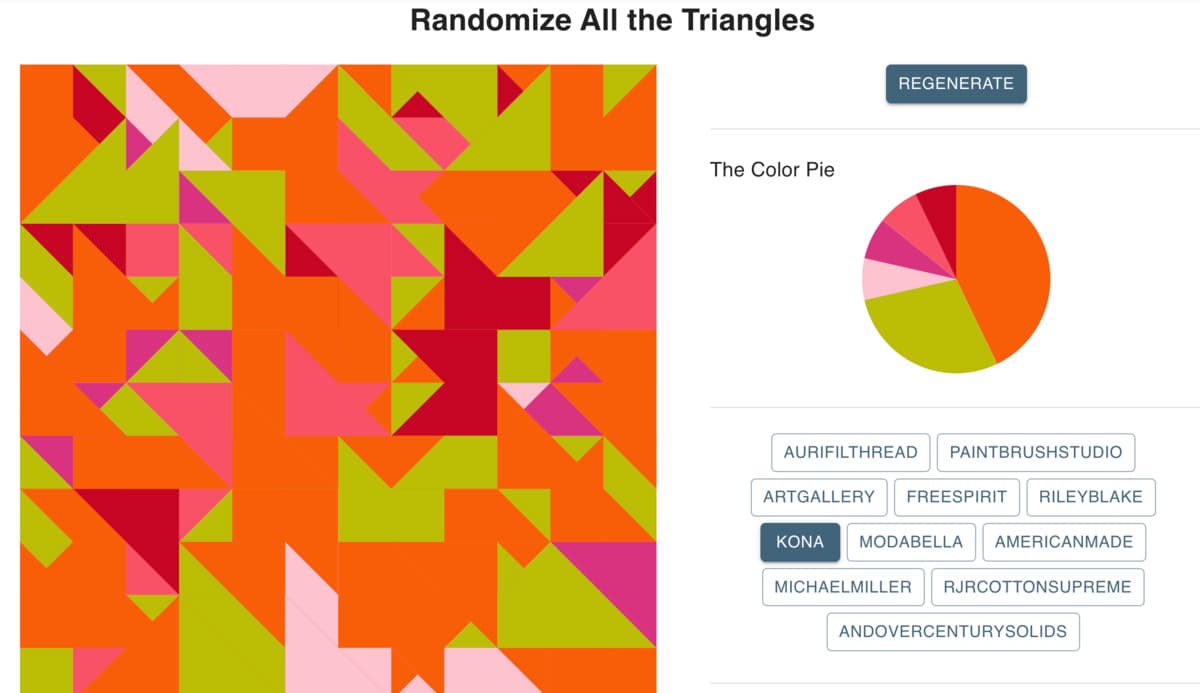The height and width of the screenshot is (693, 1200).
Task: Click the REGENERATE button
Action: (956, 84)
